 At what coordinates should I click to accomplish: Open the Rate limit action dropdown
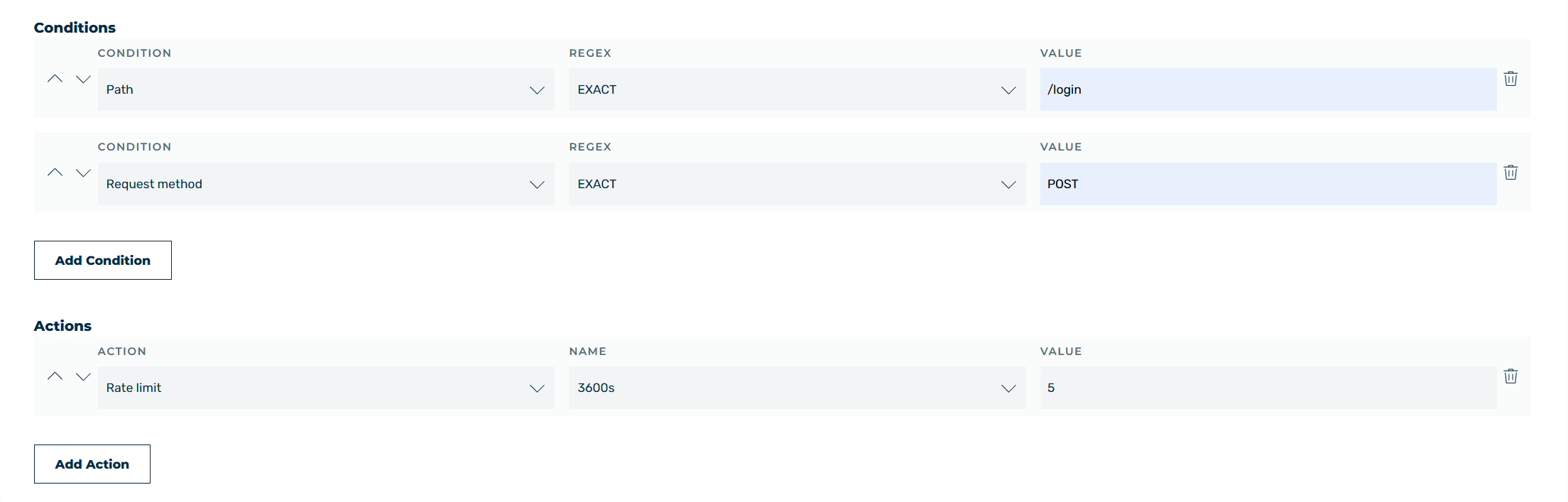coord(326,388)
